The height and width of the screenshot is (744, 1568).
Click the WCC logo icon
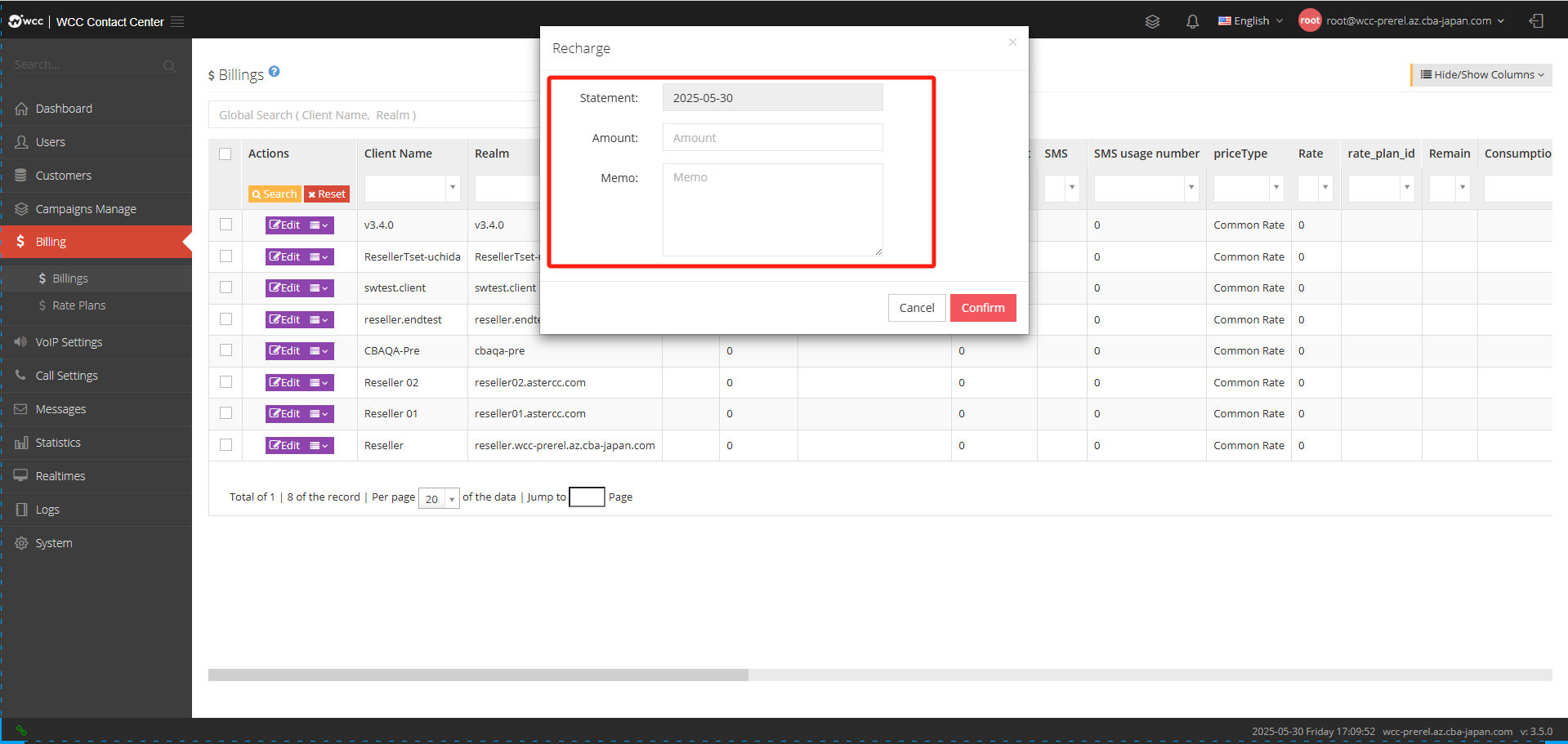[x=25, y=21]
